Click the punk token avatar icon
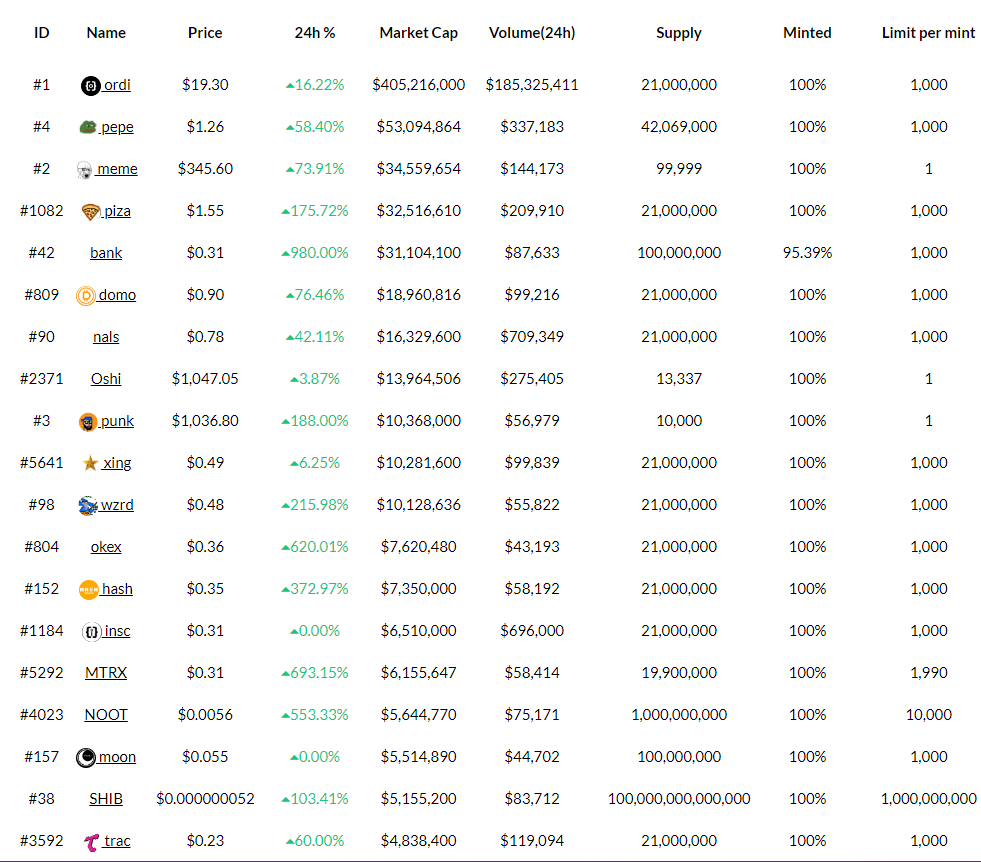 click(88, 422)
